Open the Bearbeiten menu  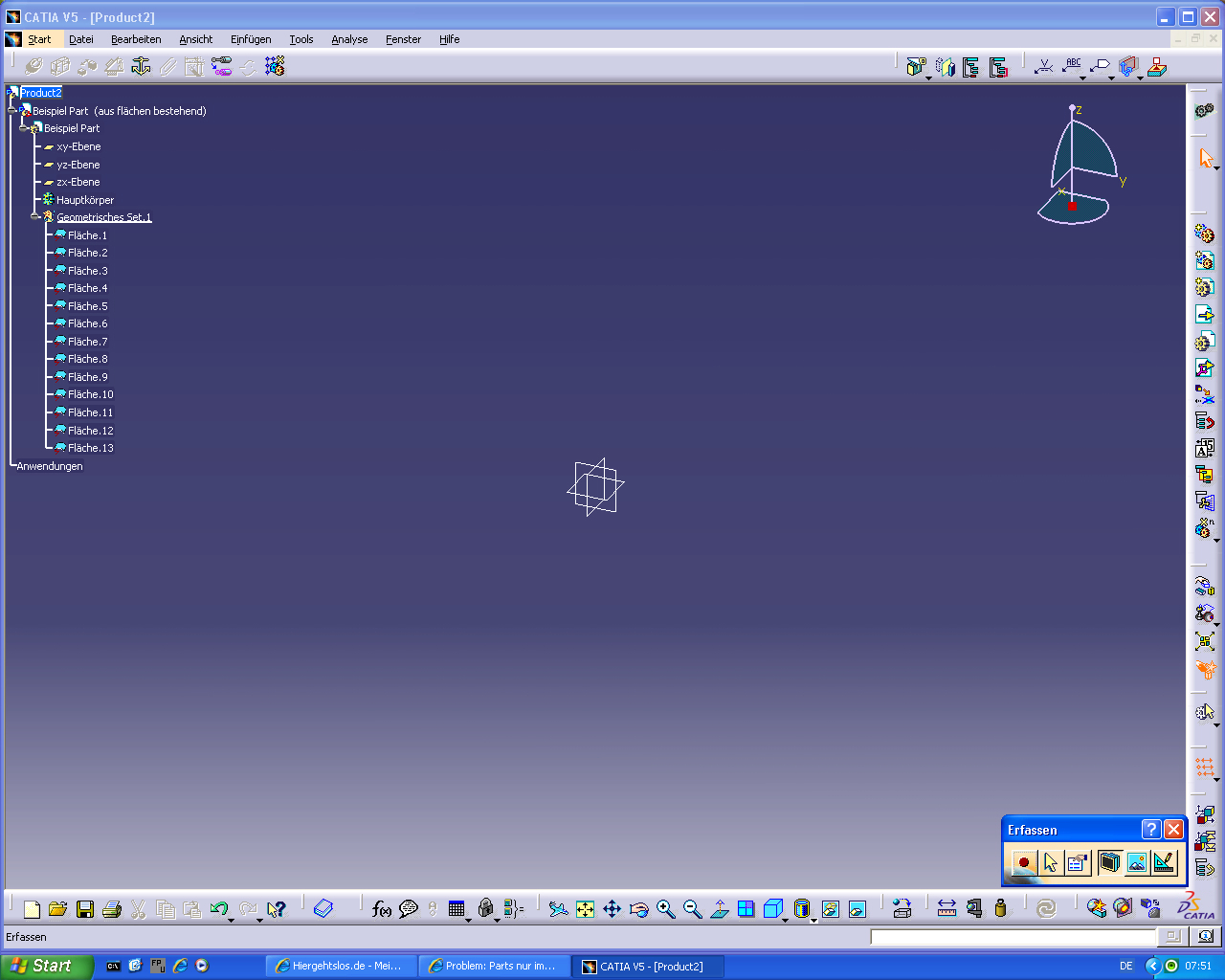[136, 39]
